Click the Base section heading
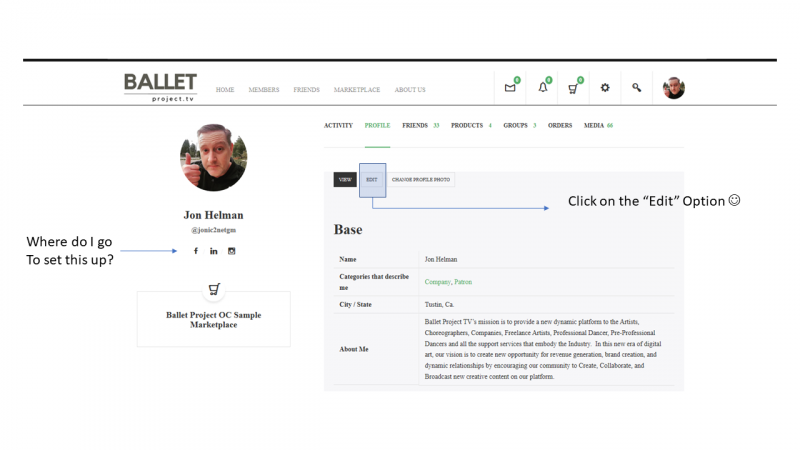The height and width of the screenshot is (450, 800). (x=348, y=230)
